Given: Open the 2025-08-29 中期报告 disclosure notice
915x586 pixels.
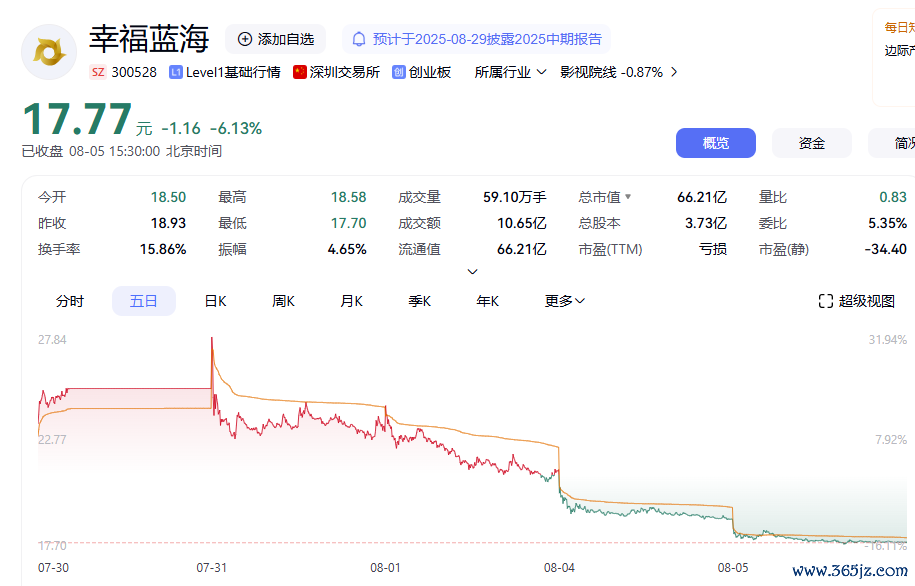Looking at the screenshot, I should pos(476,39).
